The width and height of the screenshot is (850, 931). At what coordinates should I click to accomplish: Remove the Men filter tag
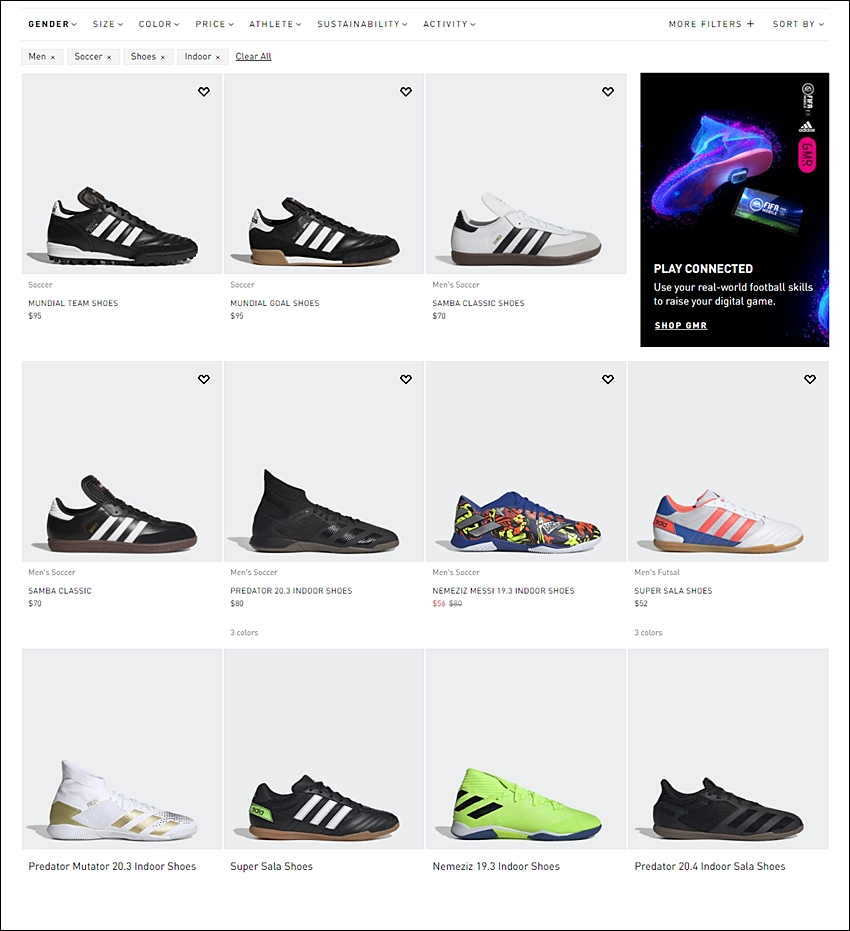coord(53,57)
